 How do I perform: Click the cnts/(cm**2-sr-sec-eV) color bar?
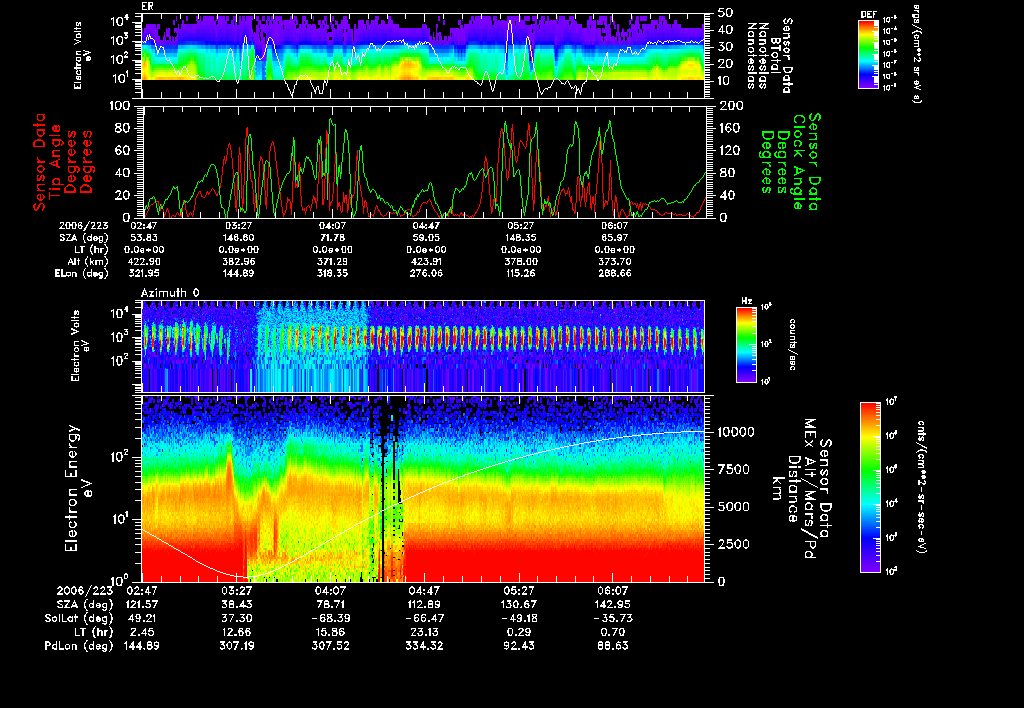870,487
